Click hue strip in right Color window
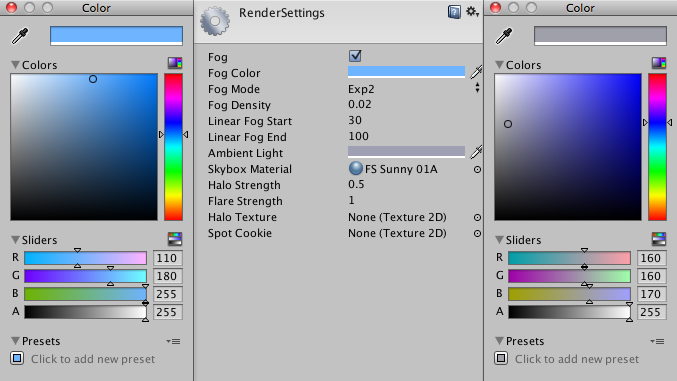This screenshot has height=381, width=677. (657, 147)
